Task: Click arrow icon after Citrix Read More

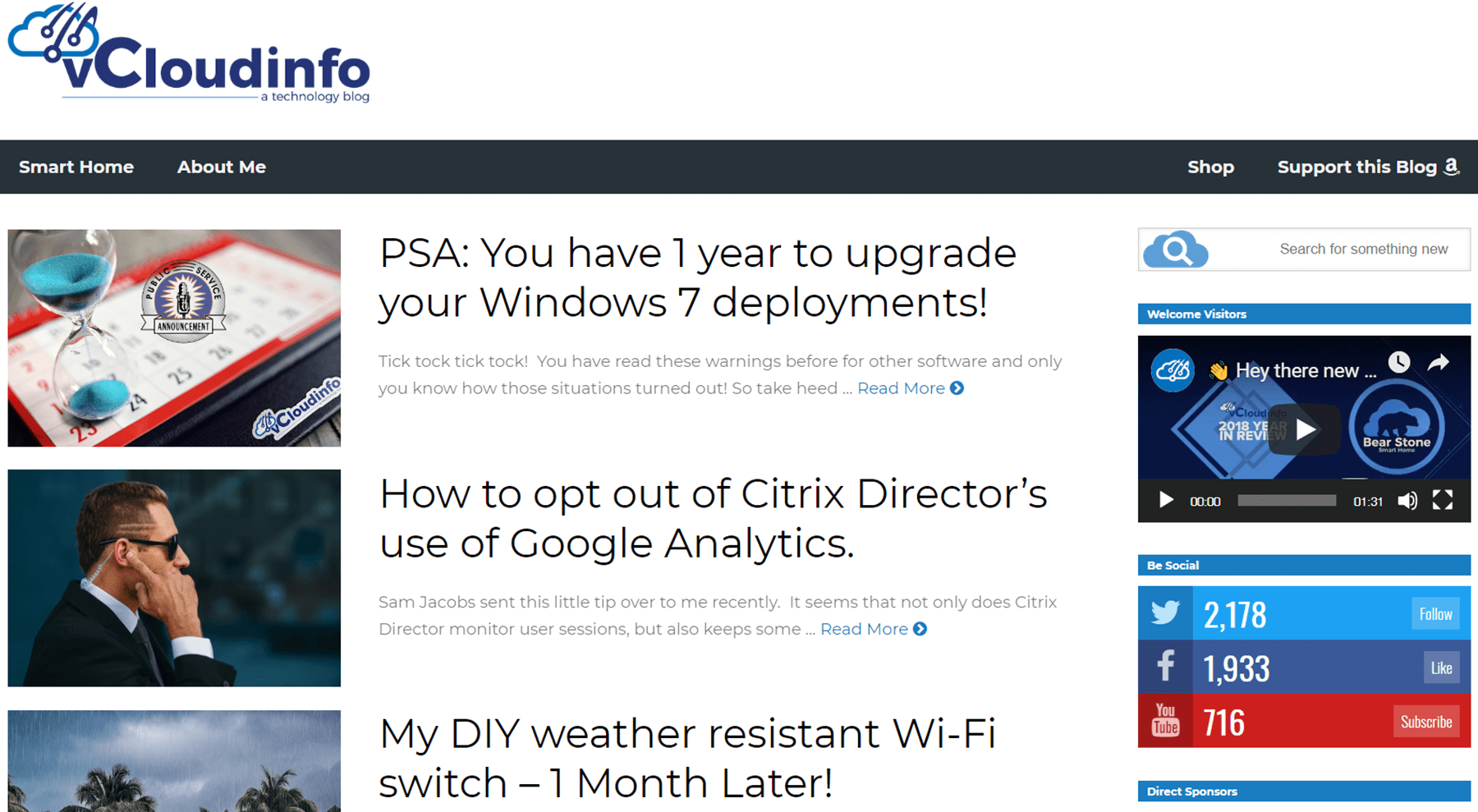Action: pos(920,629)
